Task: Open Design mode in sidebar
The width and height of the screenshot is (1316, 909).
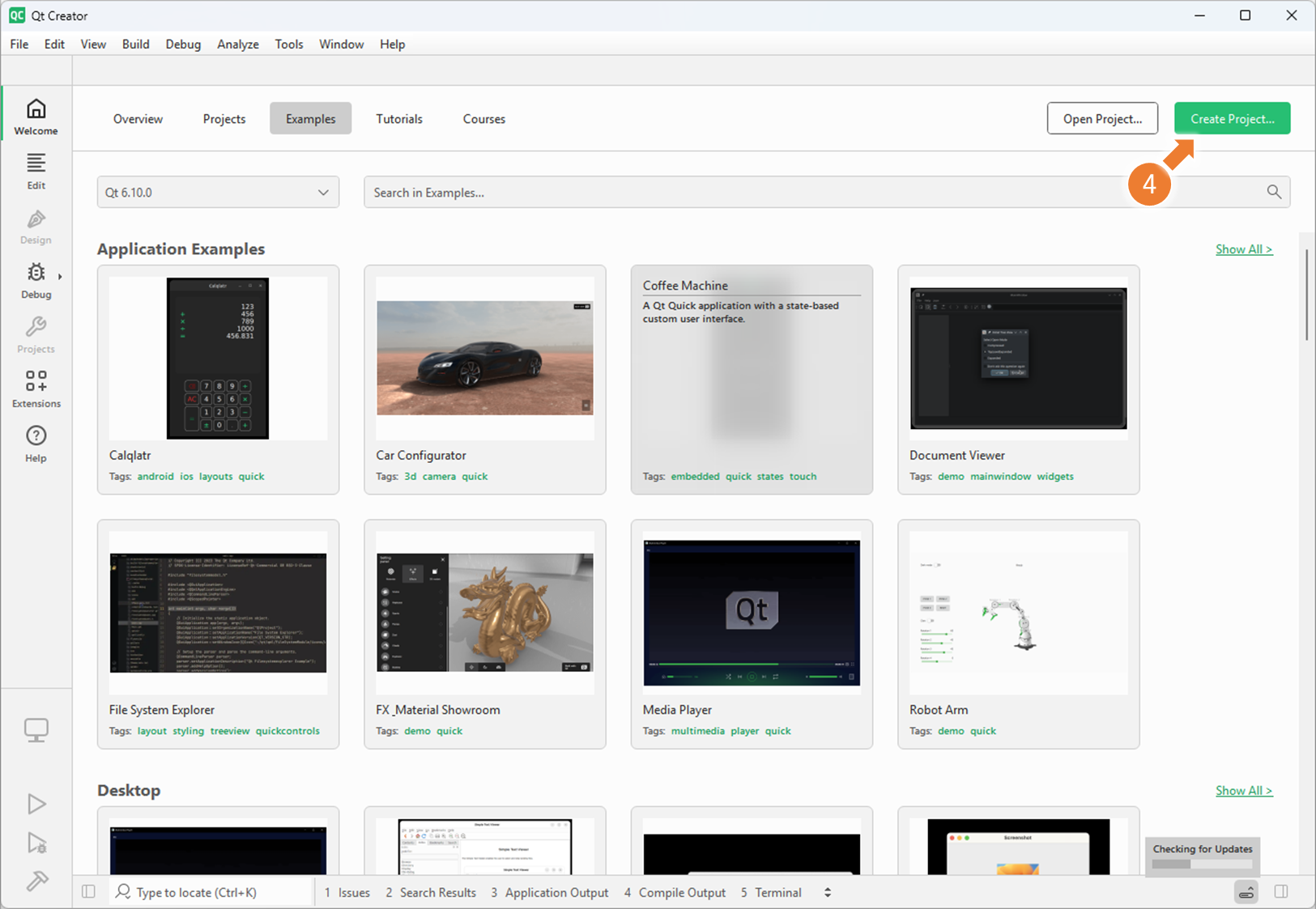Action: coord(36,226)
